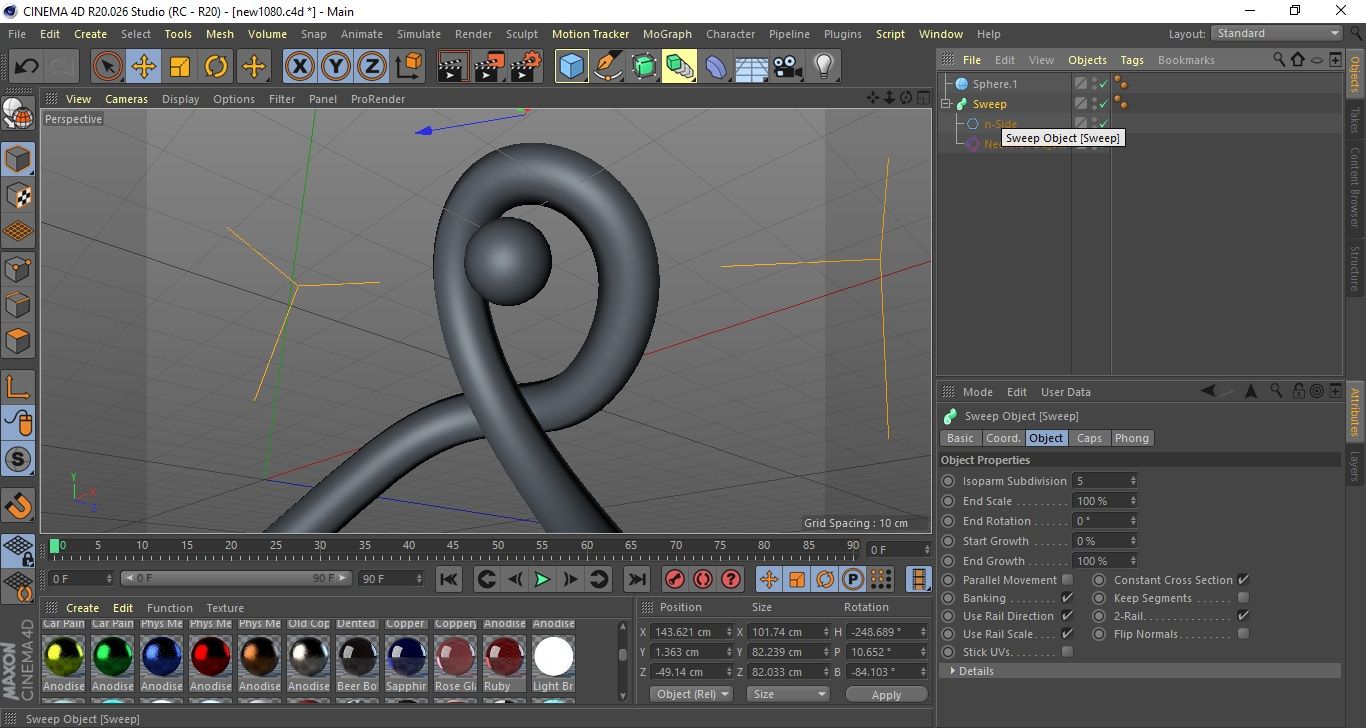The image size is (1366, 728).
Task: Toggle the Y axis lock
Action: pos(336,67)
